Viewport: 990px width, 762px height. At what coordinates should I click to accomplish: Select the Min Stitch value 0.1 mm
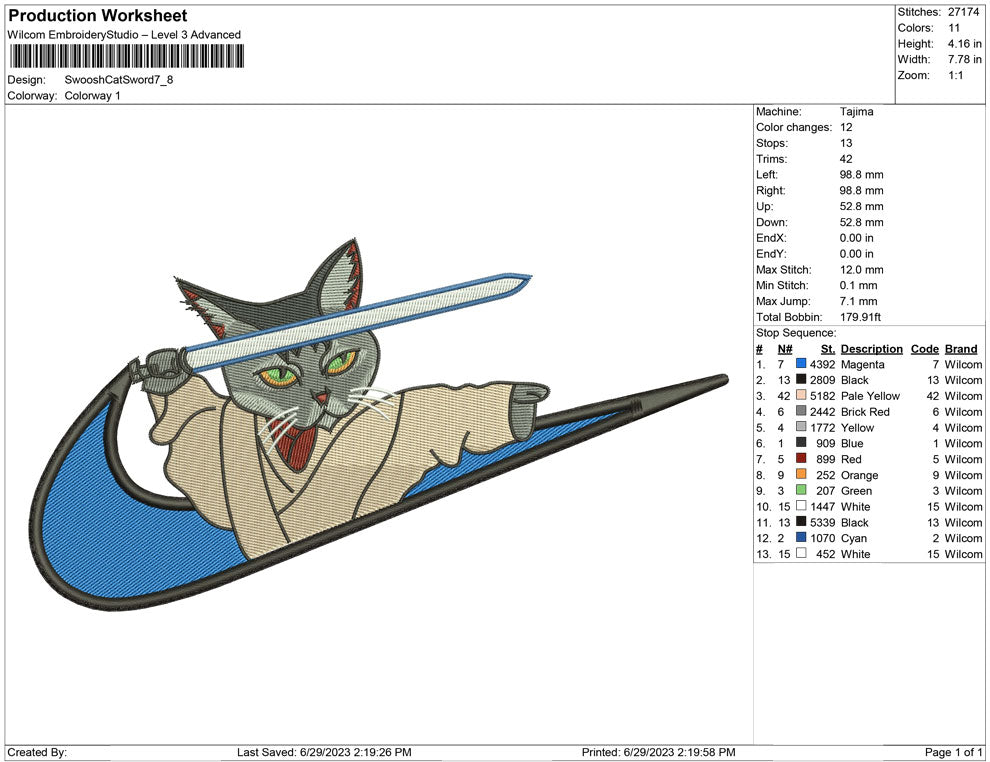point(858,285)
